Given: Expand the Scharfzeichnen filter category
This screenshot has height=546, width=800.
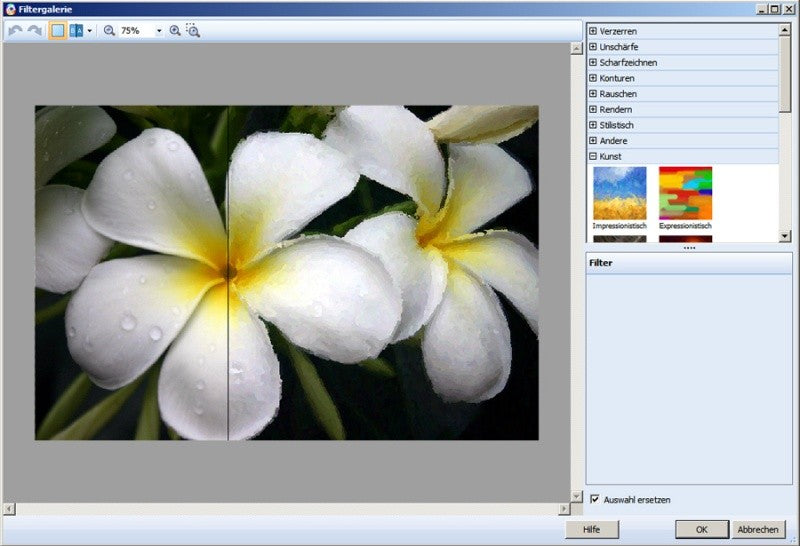Looking at the screenshot, I should 593,62.
